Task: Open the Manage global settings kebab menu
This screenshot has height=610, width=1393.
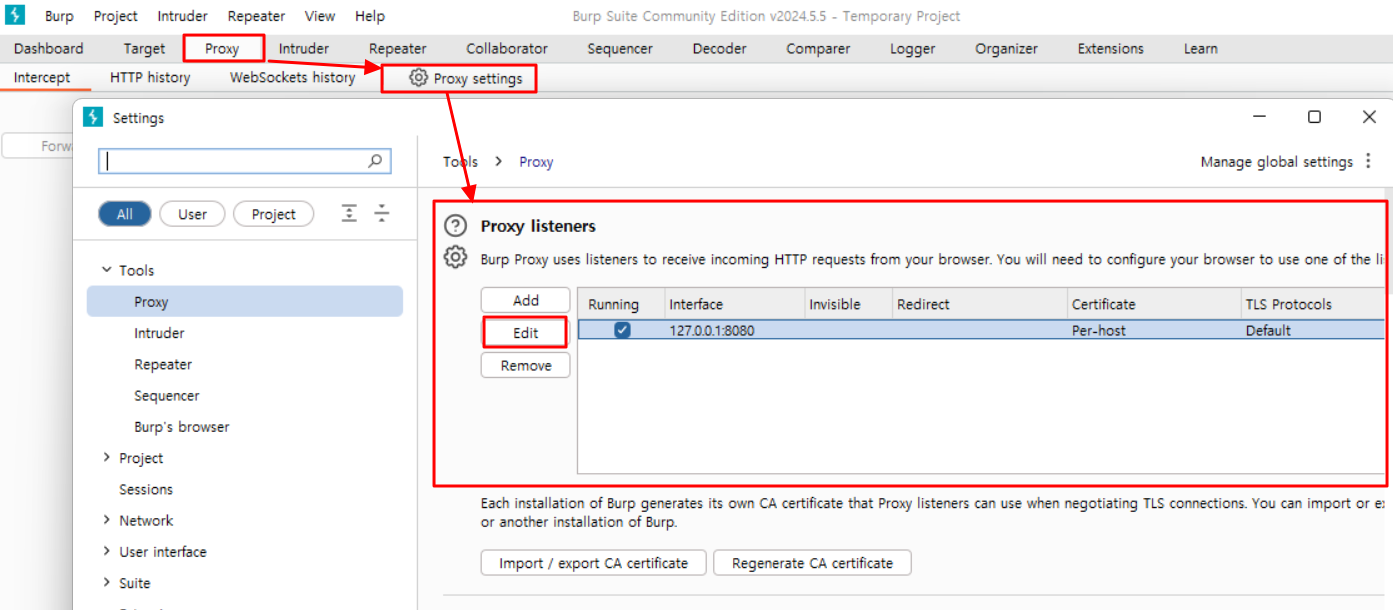Action: [1368, 162]
